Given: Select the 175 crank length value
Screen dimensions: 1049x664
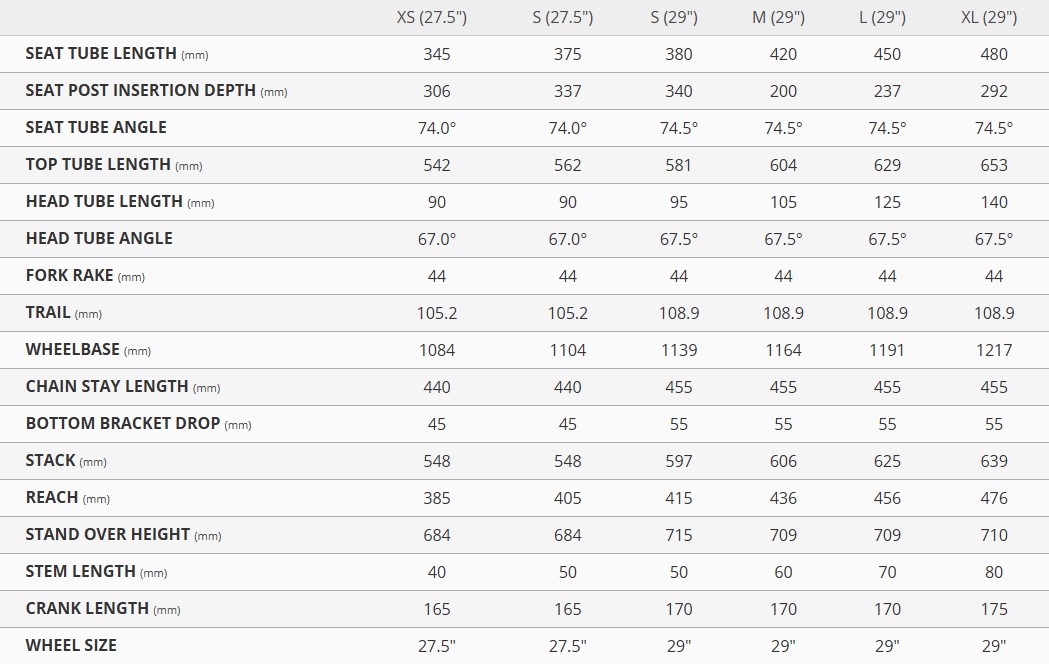Looking at the screenshot, I should (994, 609).
